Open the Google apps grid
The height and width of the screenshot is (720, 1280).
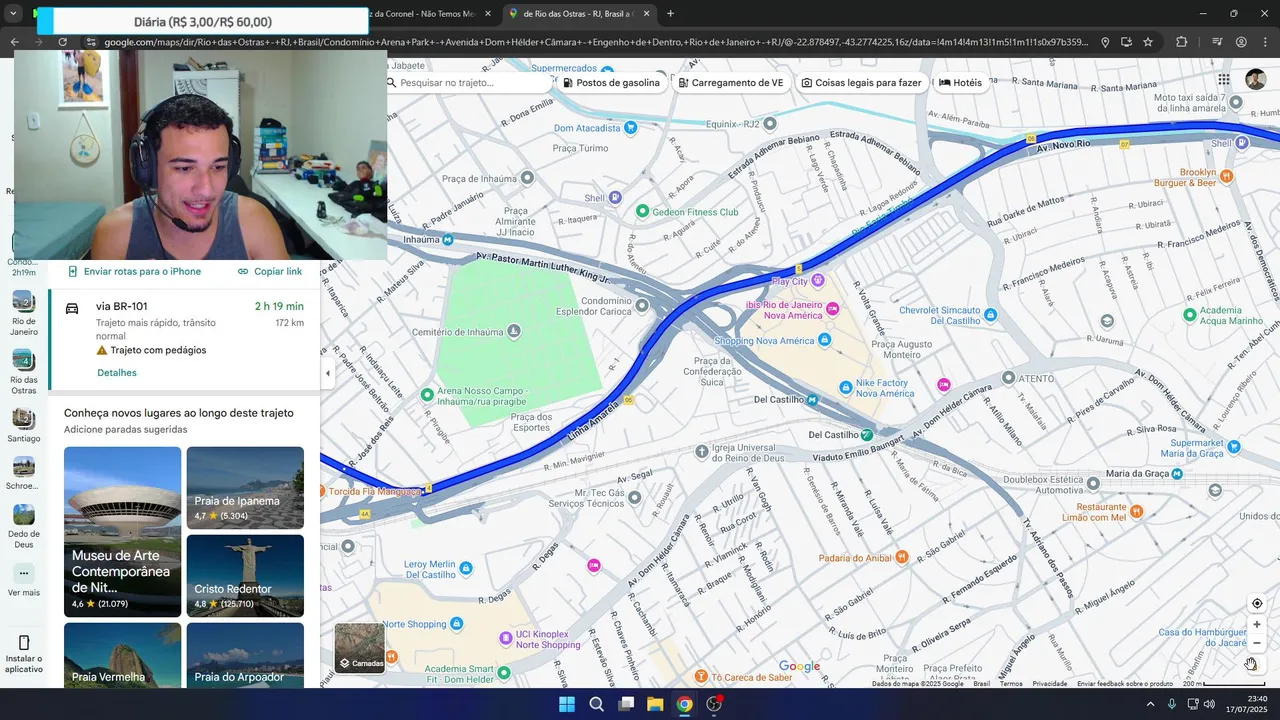[x=1224, y=80]
